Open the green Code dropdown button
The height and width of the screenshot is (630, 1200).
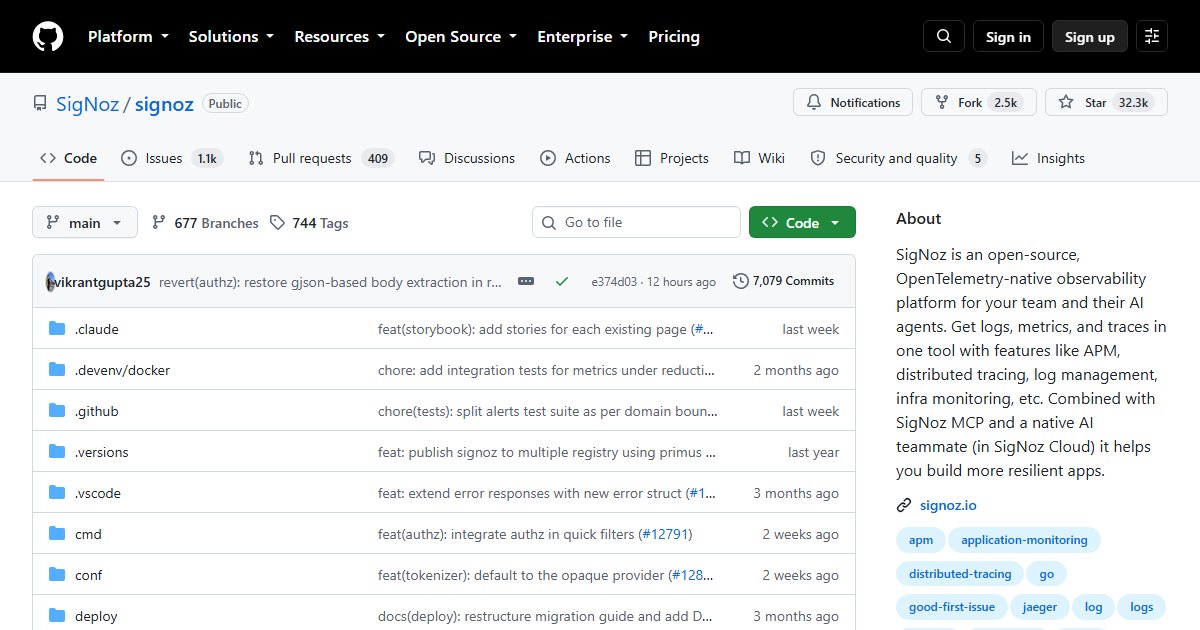[802, 223]
